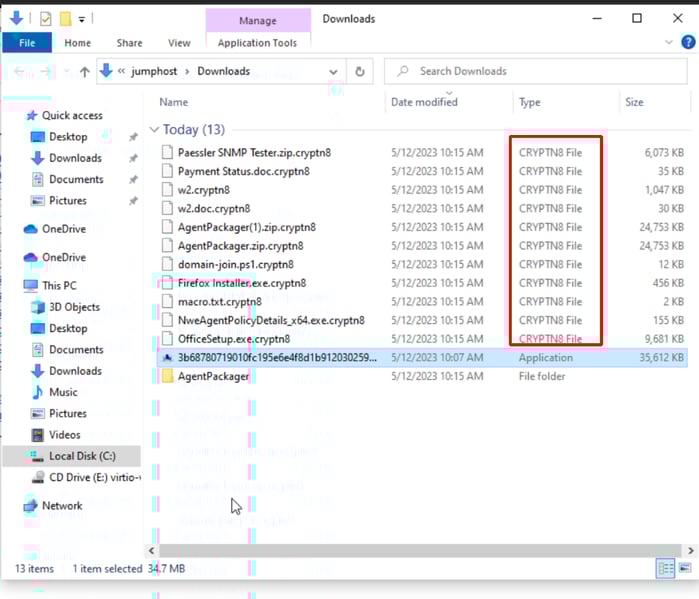699x599 pixels.
Task: Refresh the Downloads folder view
Action: pyautogui.click(x=360, y=71)
